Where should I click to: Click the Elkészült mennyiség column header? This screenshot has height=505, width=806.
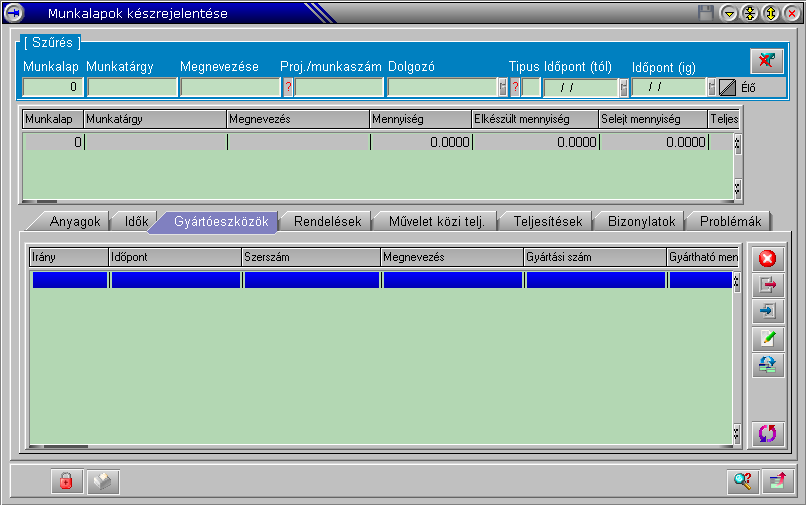(x=534, y=119)
